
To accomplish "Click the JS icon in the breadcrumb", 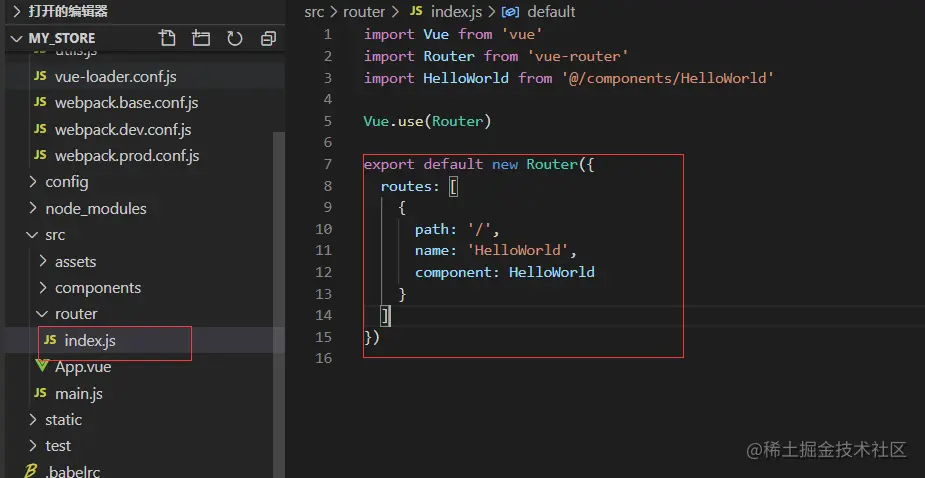I will (416, 11).
